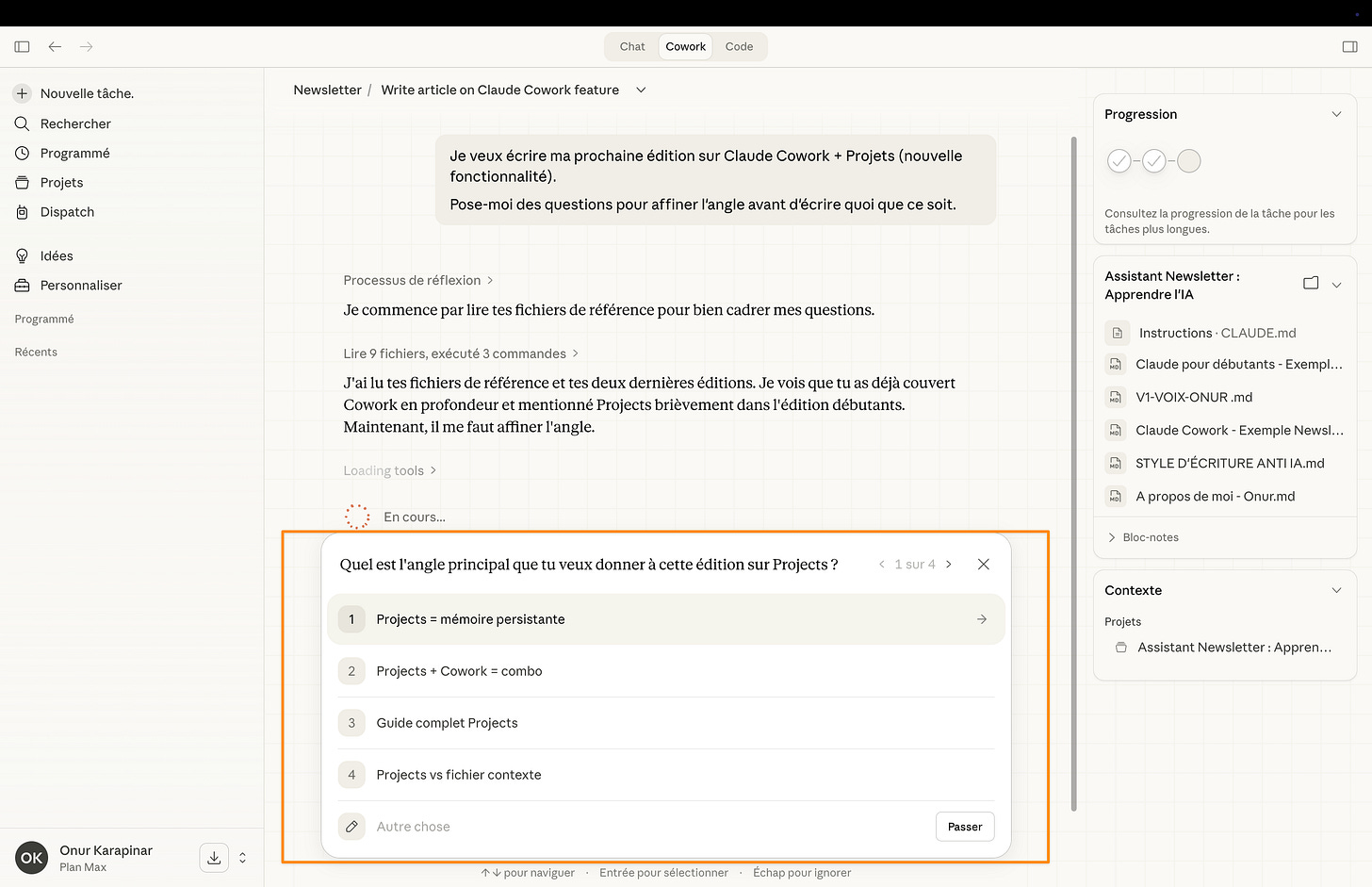
Task: Choose option 'Guide complet Projects'
Action: (x=666, y=723)
